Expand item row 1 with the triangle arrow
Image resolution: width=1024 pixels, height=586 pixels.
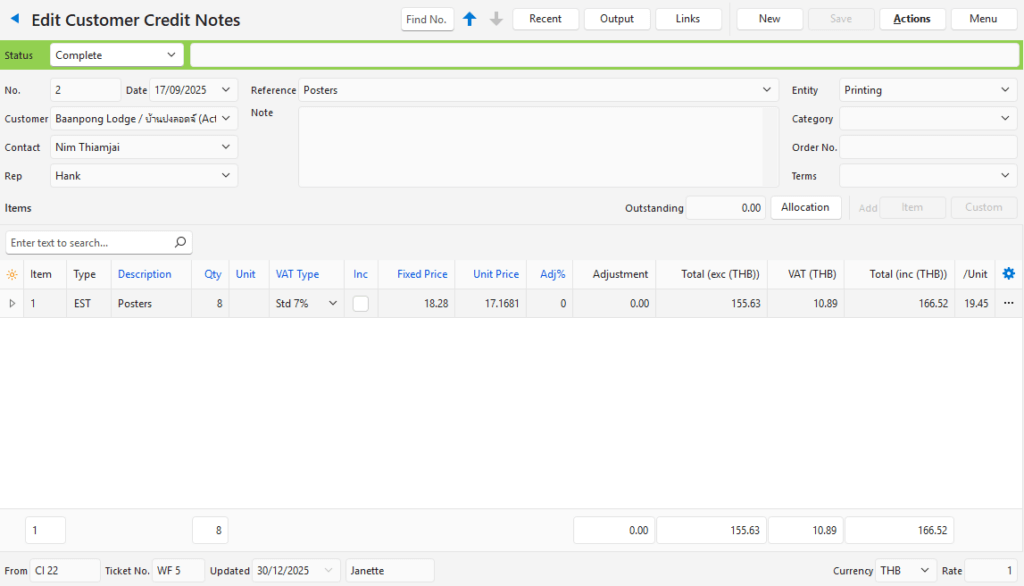point(12,303)
